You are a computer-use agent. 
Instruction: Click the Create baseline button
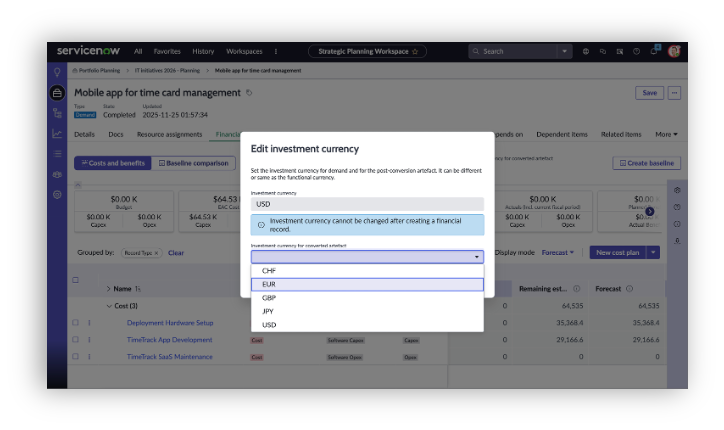[646, 163]
